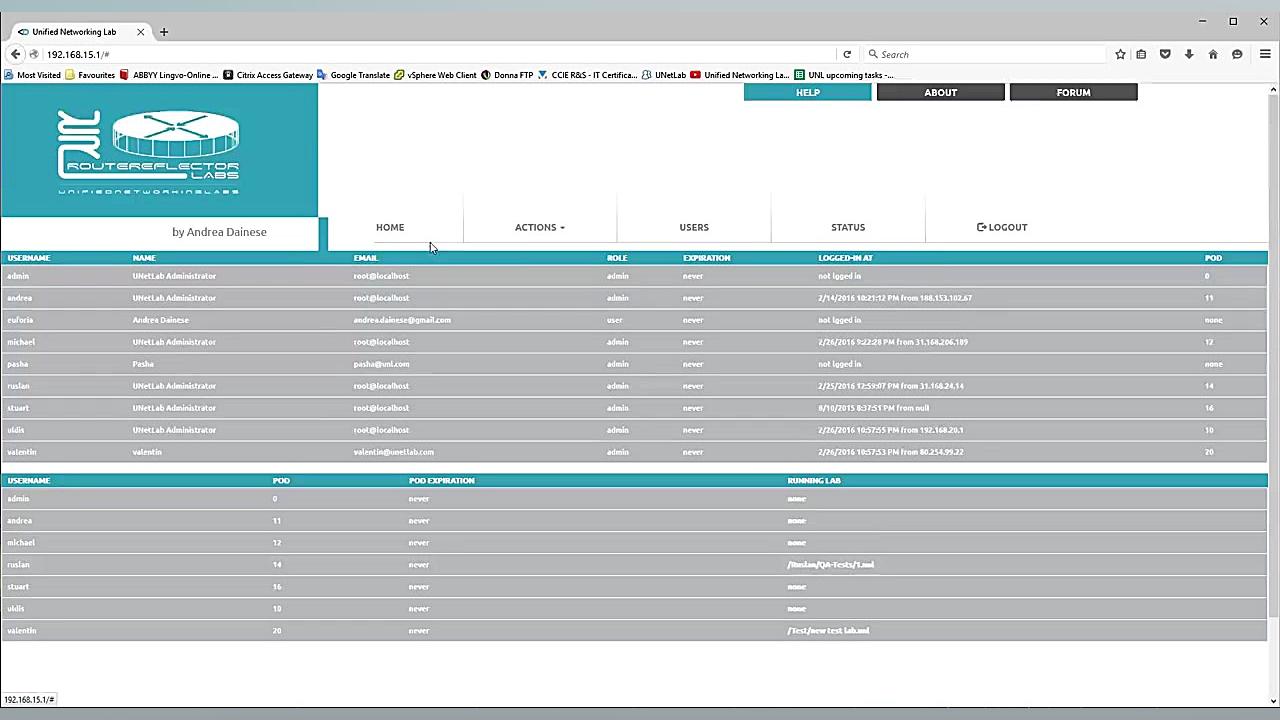Open the CCIE R&S bookmark
The width and height of the screenshot is (1280, 720).
click(x=588, y=75)
